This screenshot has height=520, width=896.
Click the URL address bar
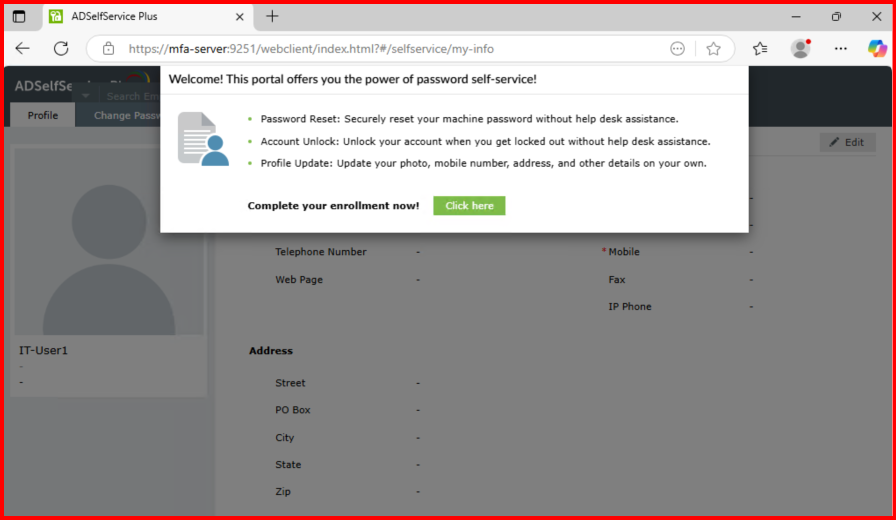390,48
